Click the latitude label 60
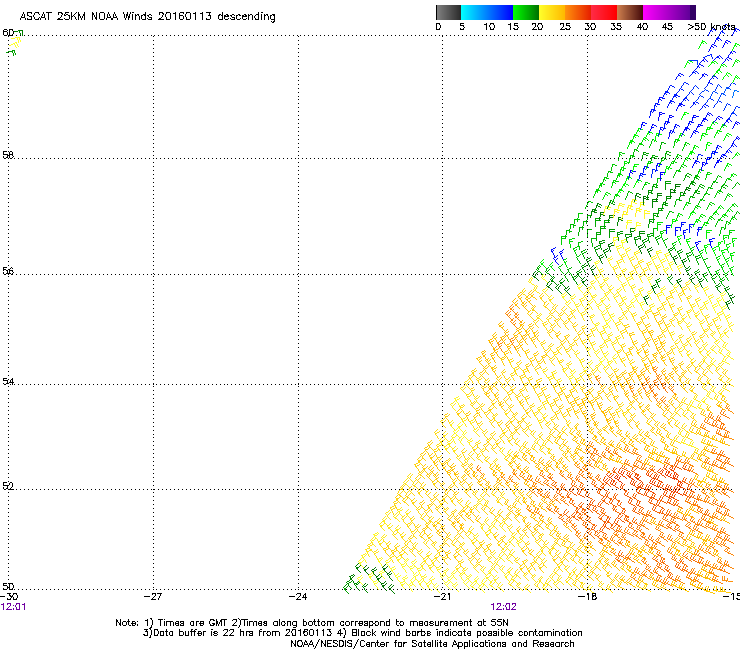This screenshot has height=650, width=740. (8, 33)
